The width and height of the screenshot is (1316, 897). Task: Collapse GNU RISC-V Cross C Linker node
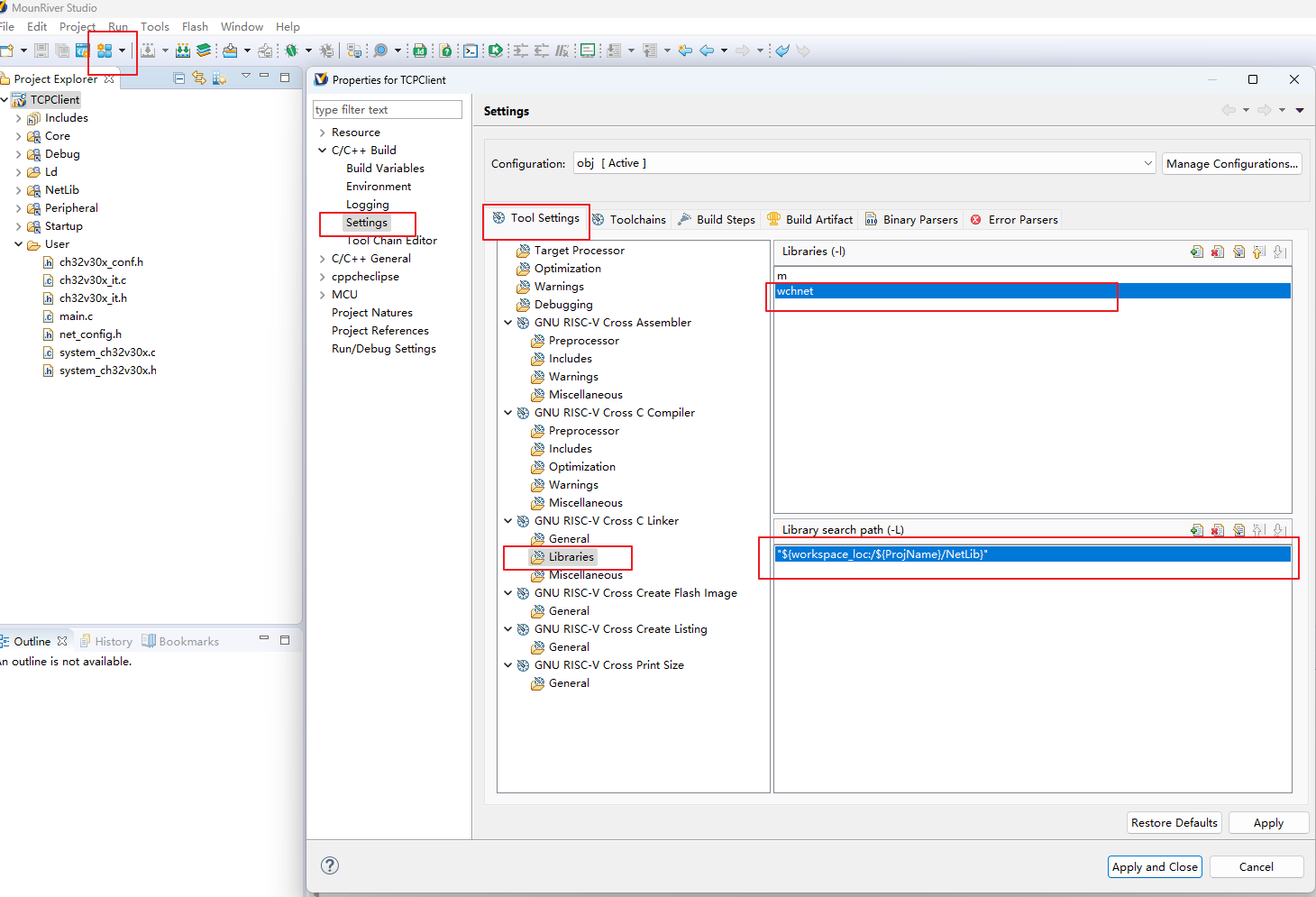coord(507,521)
